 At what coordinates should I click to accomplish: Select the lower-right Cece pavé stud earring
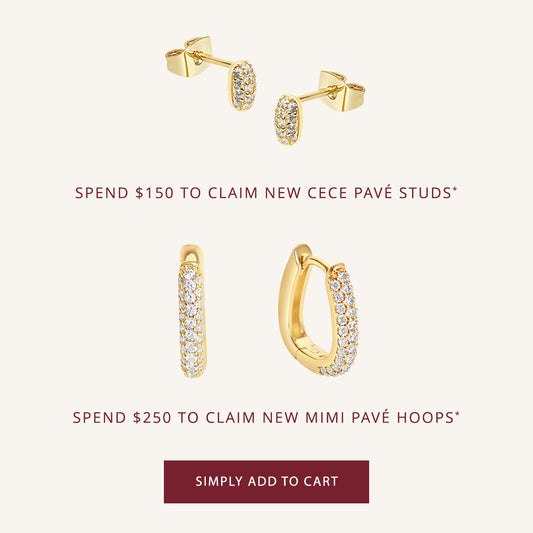[x=320, y=107]
